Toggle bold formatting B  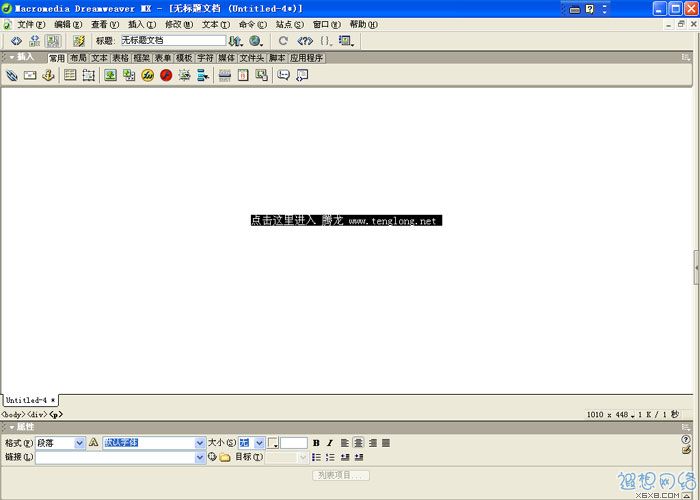(x=316, y=443)
